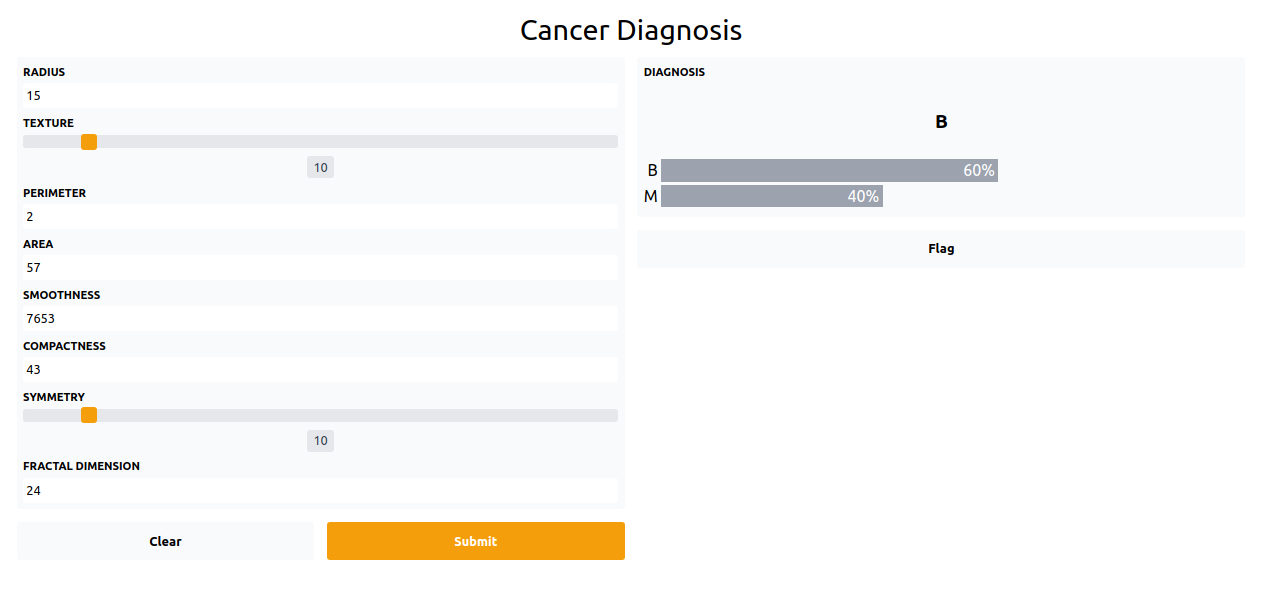Click the middle of the Symmetry slider track
The height and width of the screenshot is (590, 1270).
[320, 415]
